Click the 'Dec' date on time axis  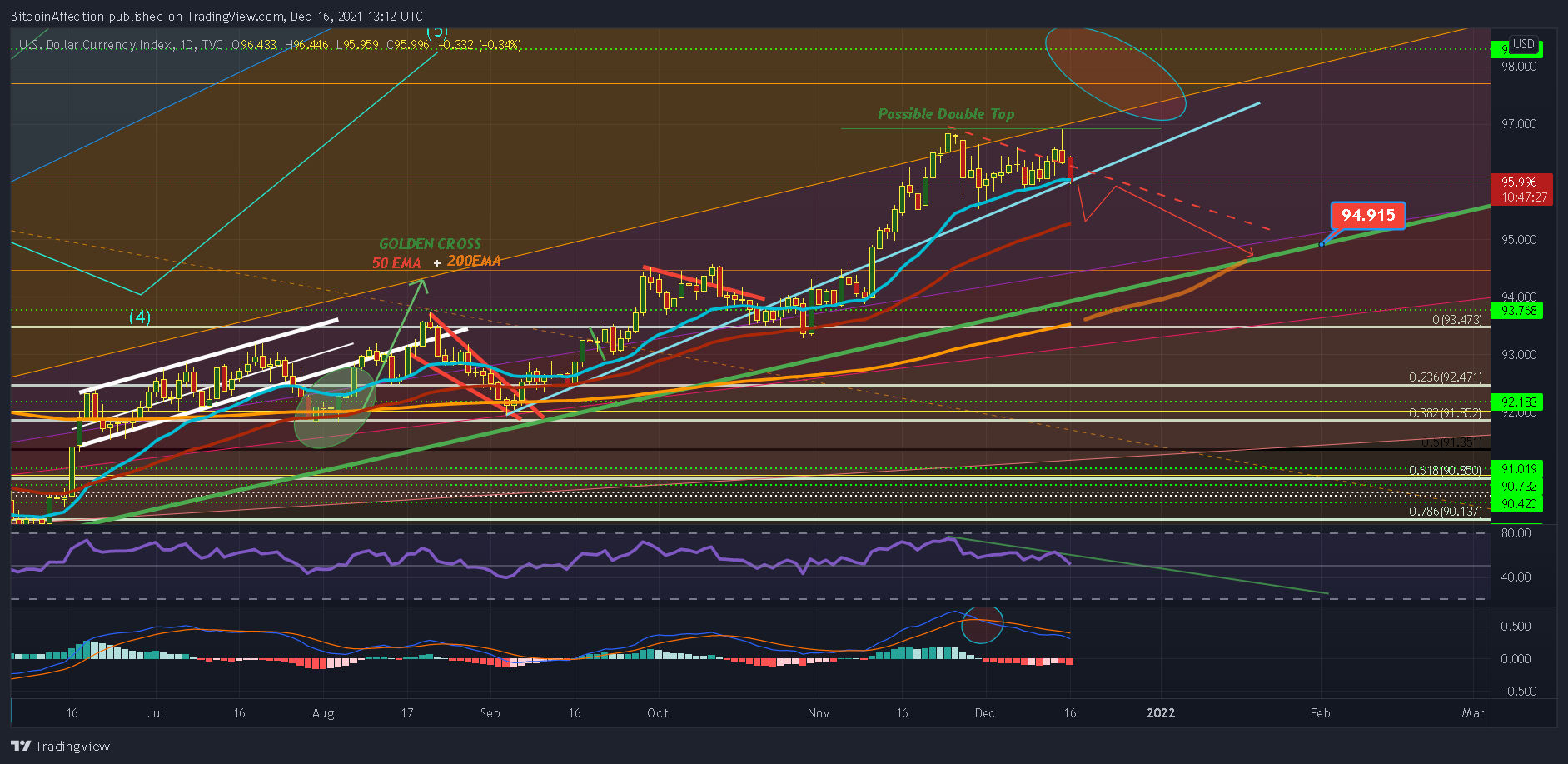pyautogui.click(x=985, y=713)
